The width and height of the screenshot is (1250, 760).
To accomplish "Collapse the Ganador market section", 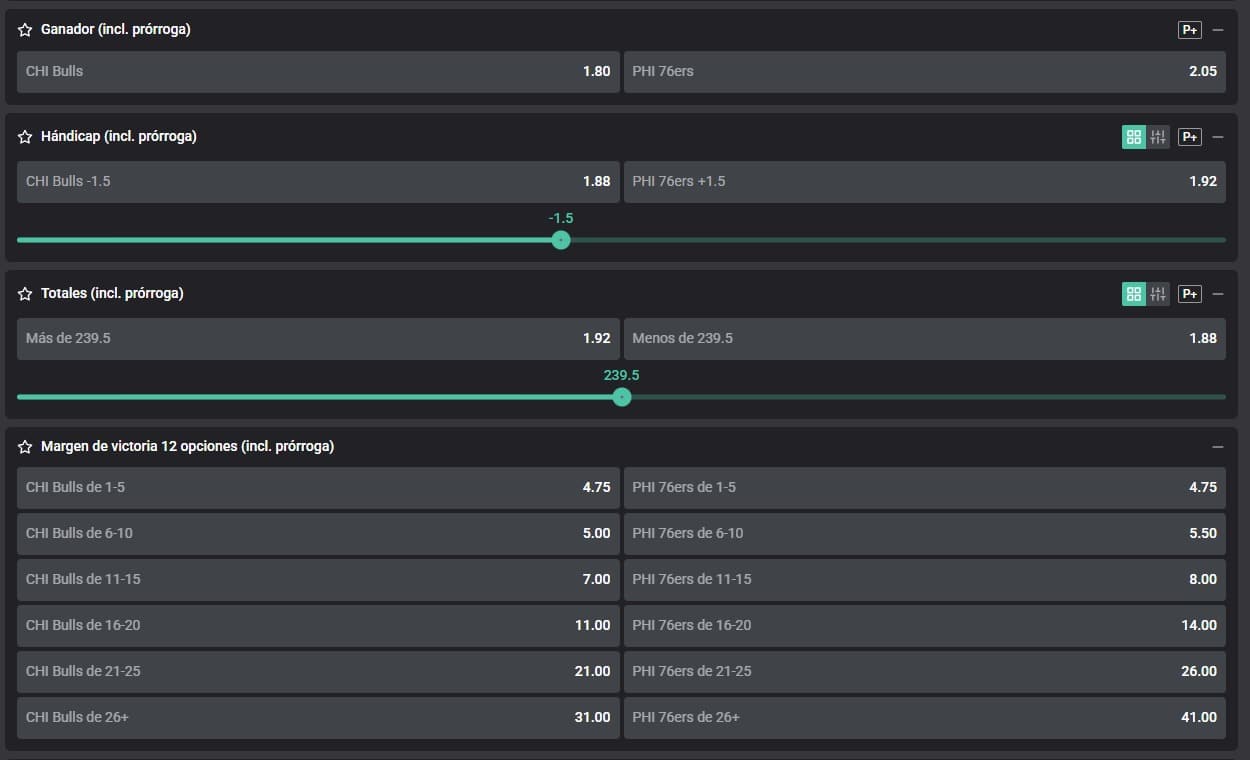I will click(1217, 30).
